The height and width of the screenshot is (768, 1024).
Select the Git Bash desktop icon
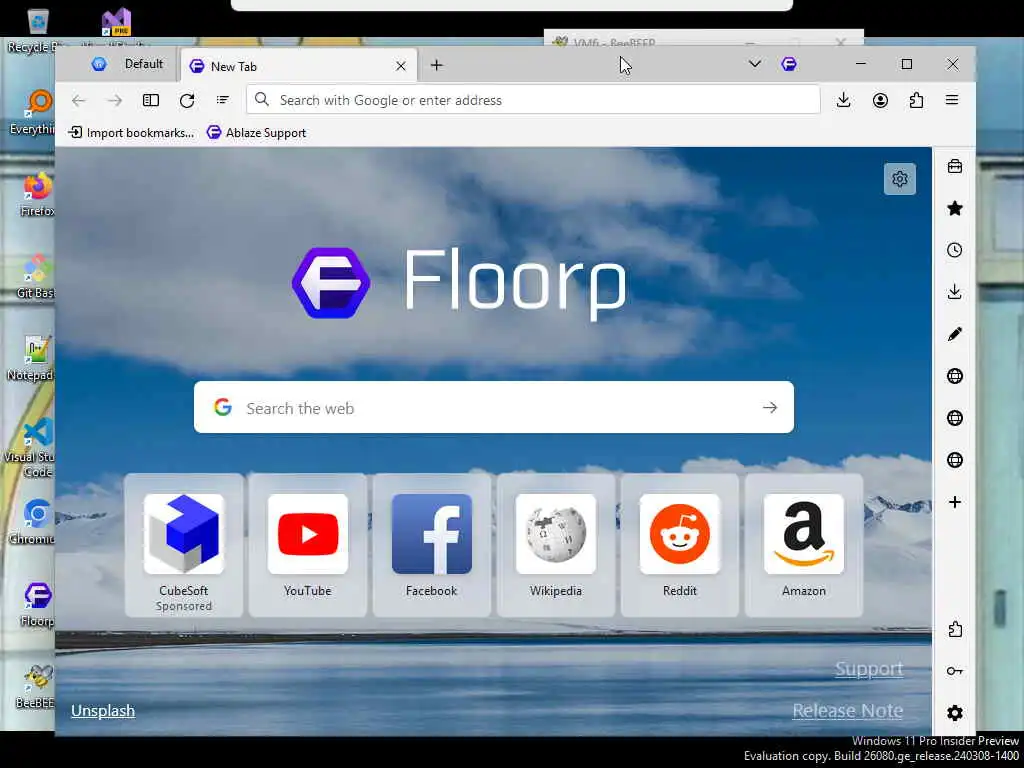click(35, 277)
